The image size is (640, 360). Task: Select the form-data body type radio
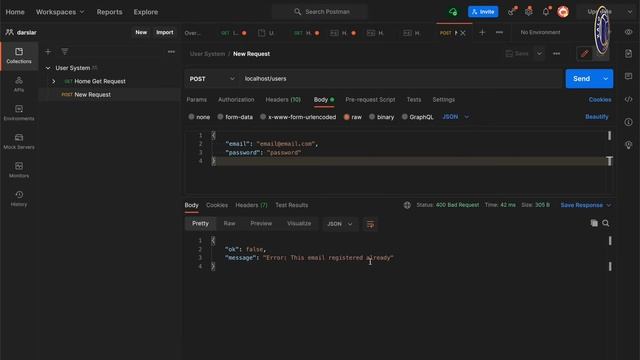[x=220, y=117]
